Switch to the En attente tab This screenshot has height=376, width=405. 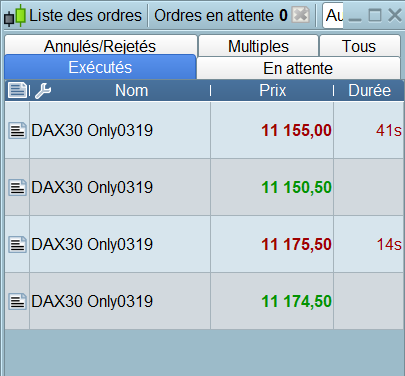point(298,68)
